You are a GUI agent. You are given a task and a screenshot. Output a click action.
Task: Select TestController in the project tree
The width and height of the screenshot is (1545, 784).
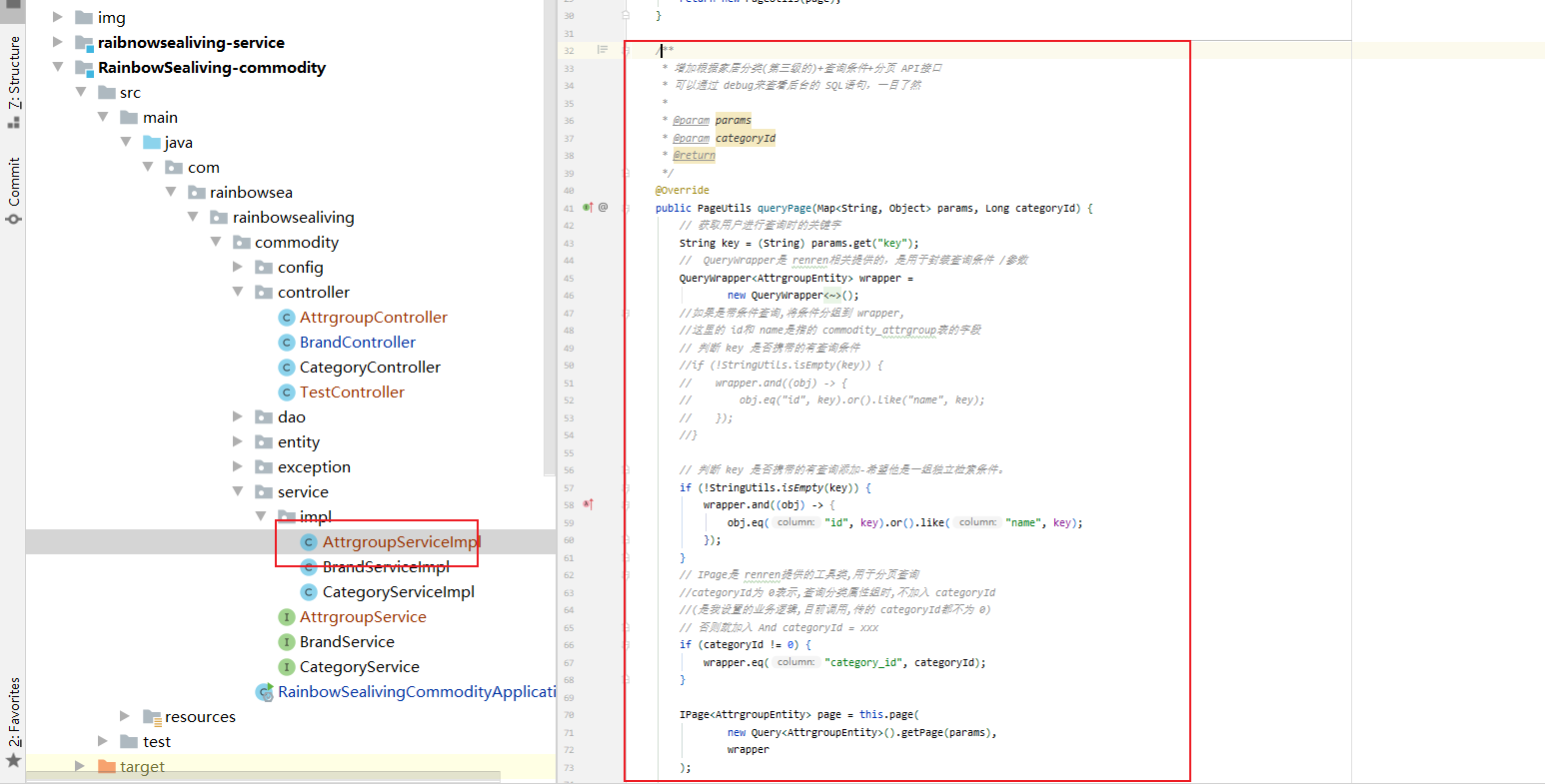(346, 392)
